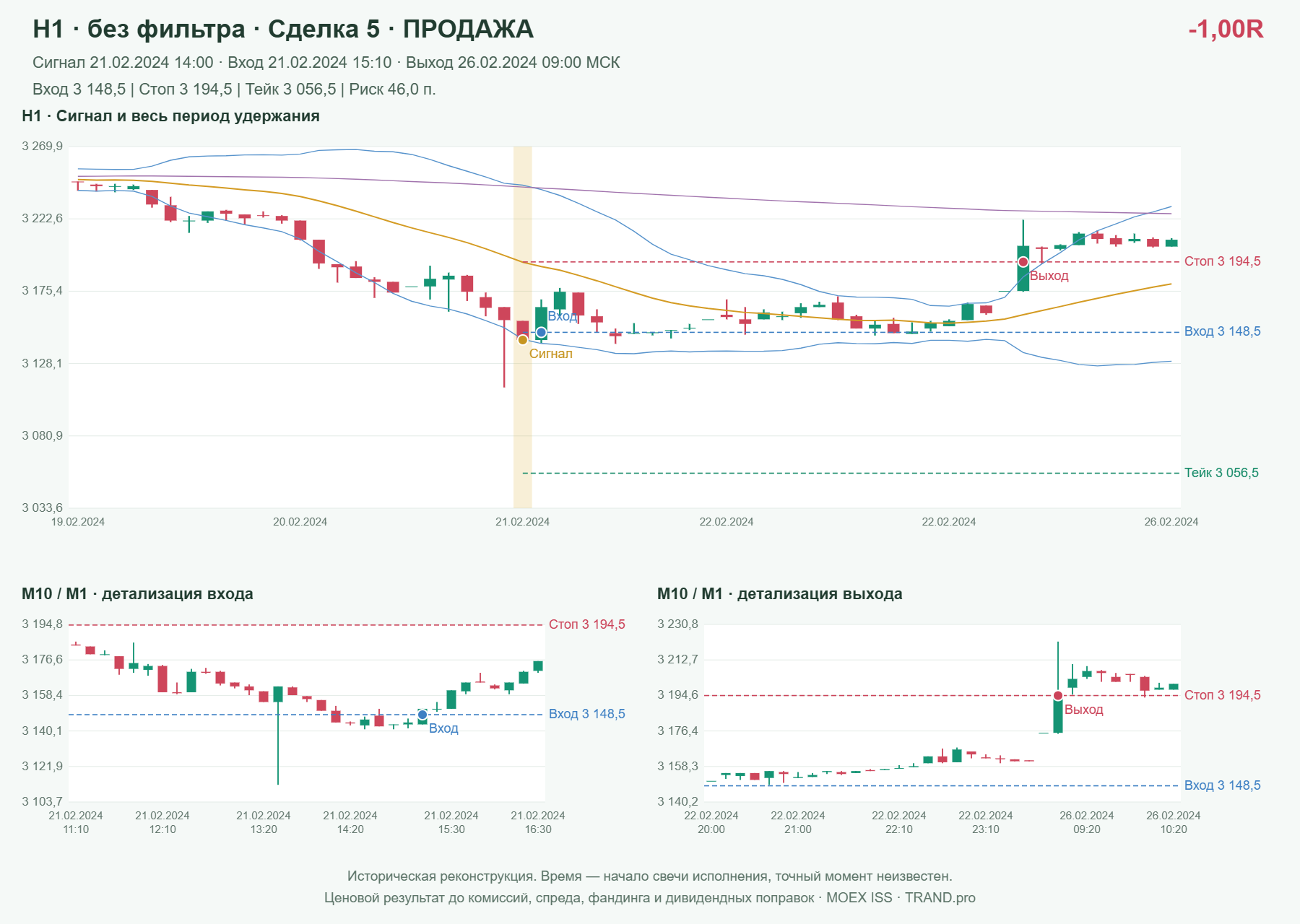Click the footer line mentioning 'MOEX ISS · TRAND.pro'
This screenshot has height=924, width=1300.
coord(650,898)
